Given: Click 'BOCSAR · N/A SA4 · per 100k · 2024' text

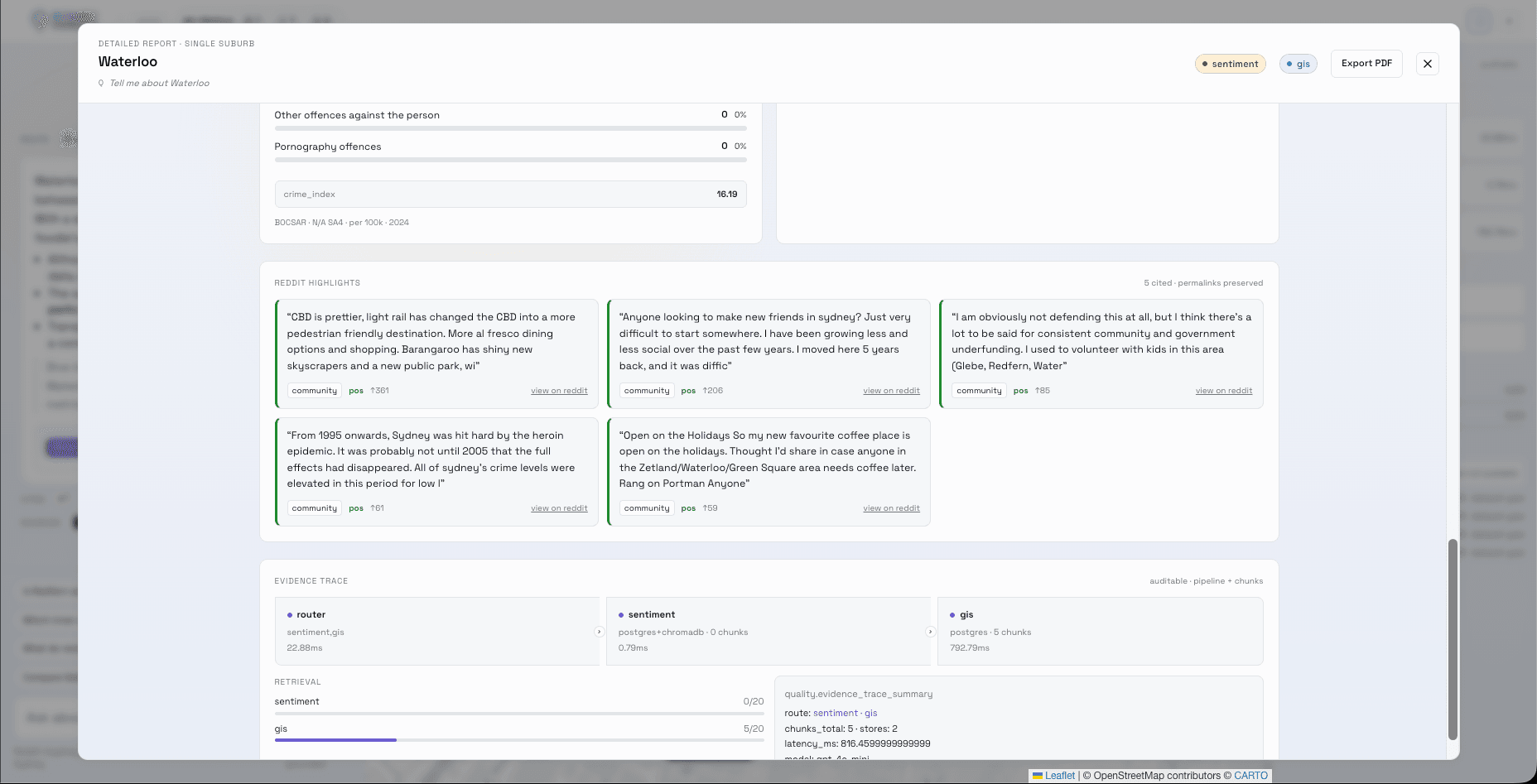Looking at the screenshot, I should [342, 223].
